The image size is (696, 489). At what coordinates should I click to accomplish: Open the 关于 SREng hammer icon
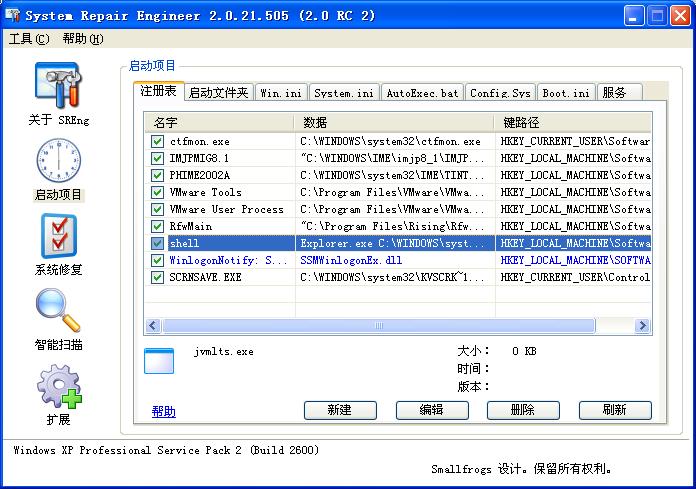click(x=58, y=85)
